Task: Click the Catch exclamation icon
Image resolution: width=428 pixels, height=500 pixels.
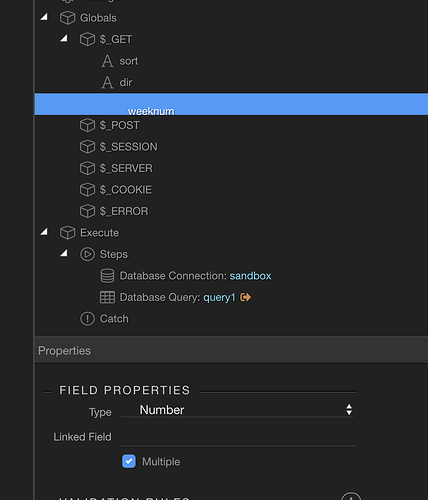Action: tap(87, 319)
